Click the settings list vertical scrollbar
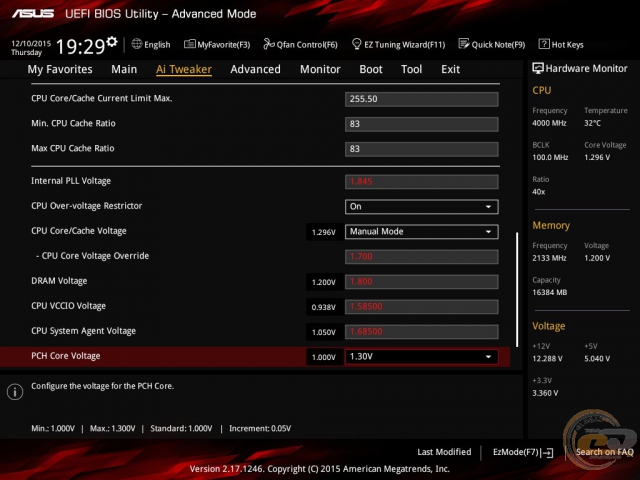This screenshot has width=640, height=480. (517, 290)
